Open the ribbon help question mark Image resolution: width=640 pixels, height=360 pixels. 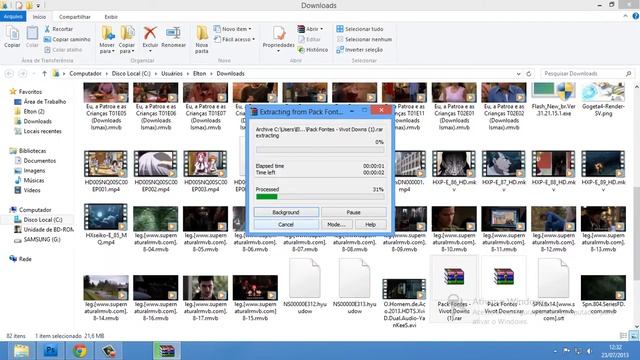[636, 16]
